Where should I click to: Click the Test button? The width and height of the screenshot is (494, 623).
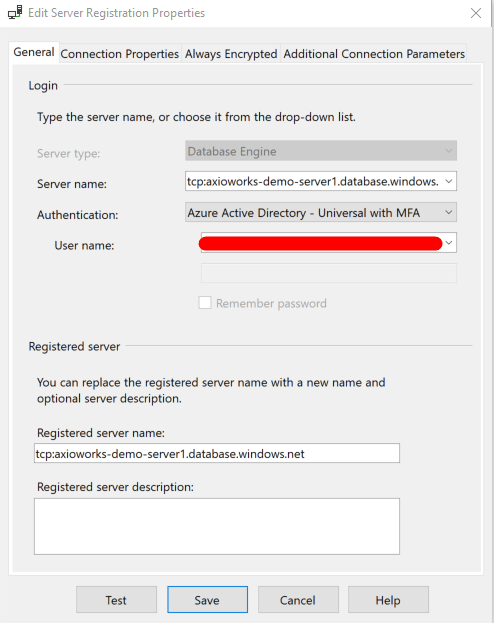click(x=116, y=600)
